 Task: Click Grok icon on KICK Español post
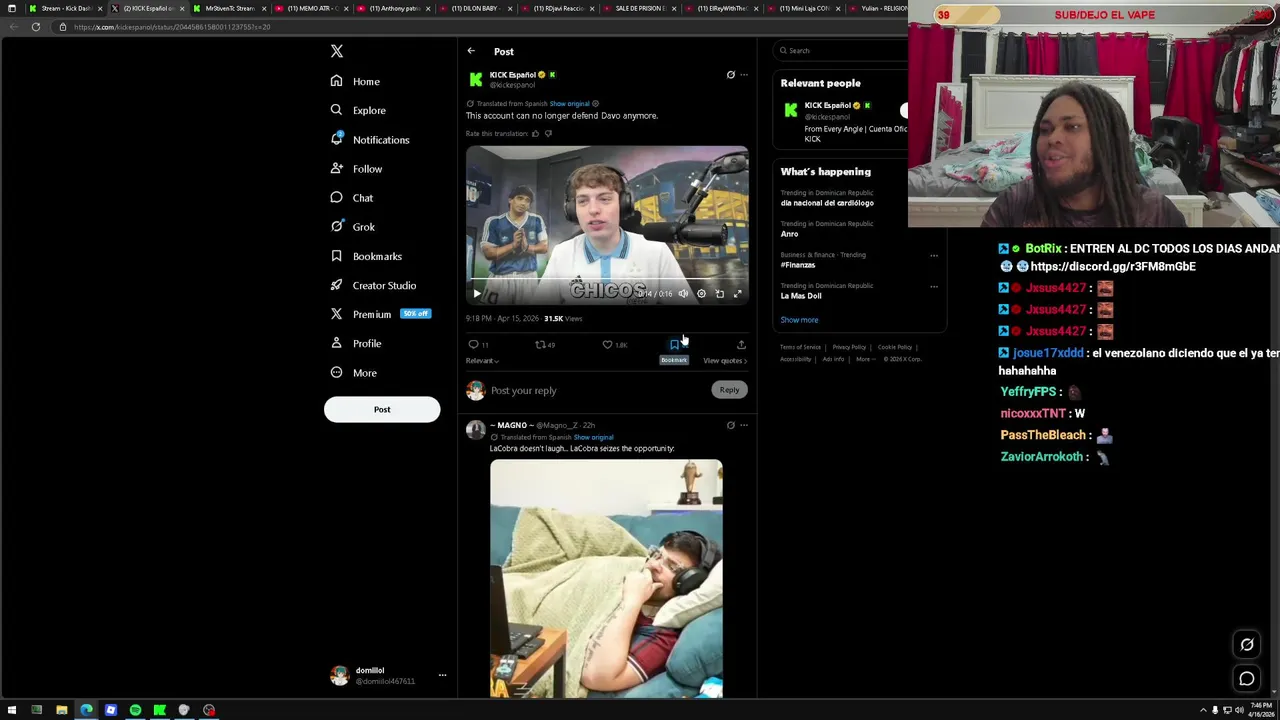click(x=730, y=75)
